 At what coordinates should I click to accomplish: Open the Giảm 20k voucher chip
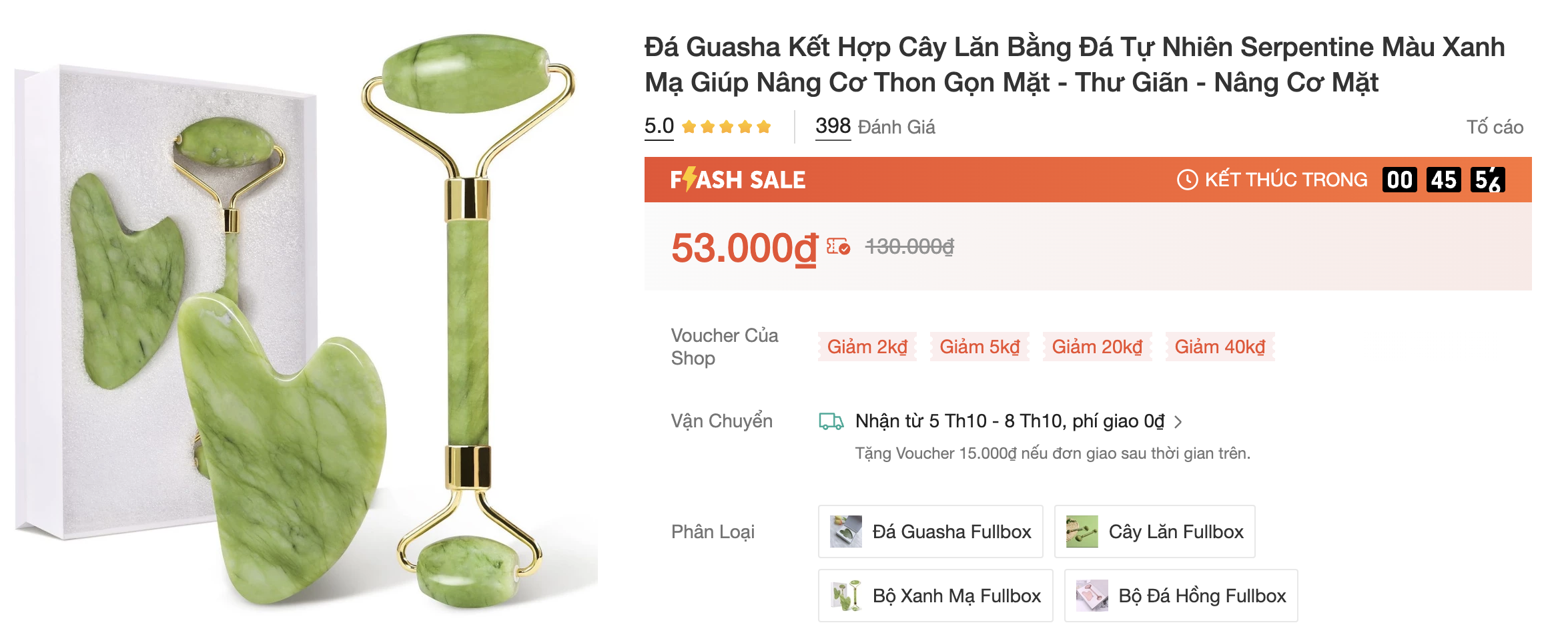(x=1098, y=347)
